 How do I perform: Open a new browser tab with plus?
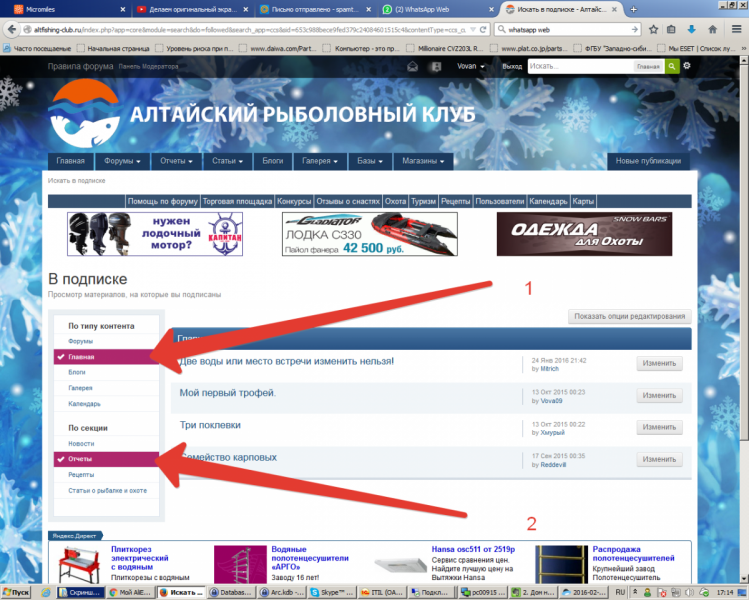pyautogui.click(x=633, y=9)
